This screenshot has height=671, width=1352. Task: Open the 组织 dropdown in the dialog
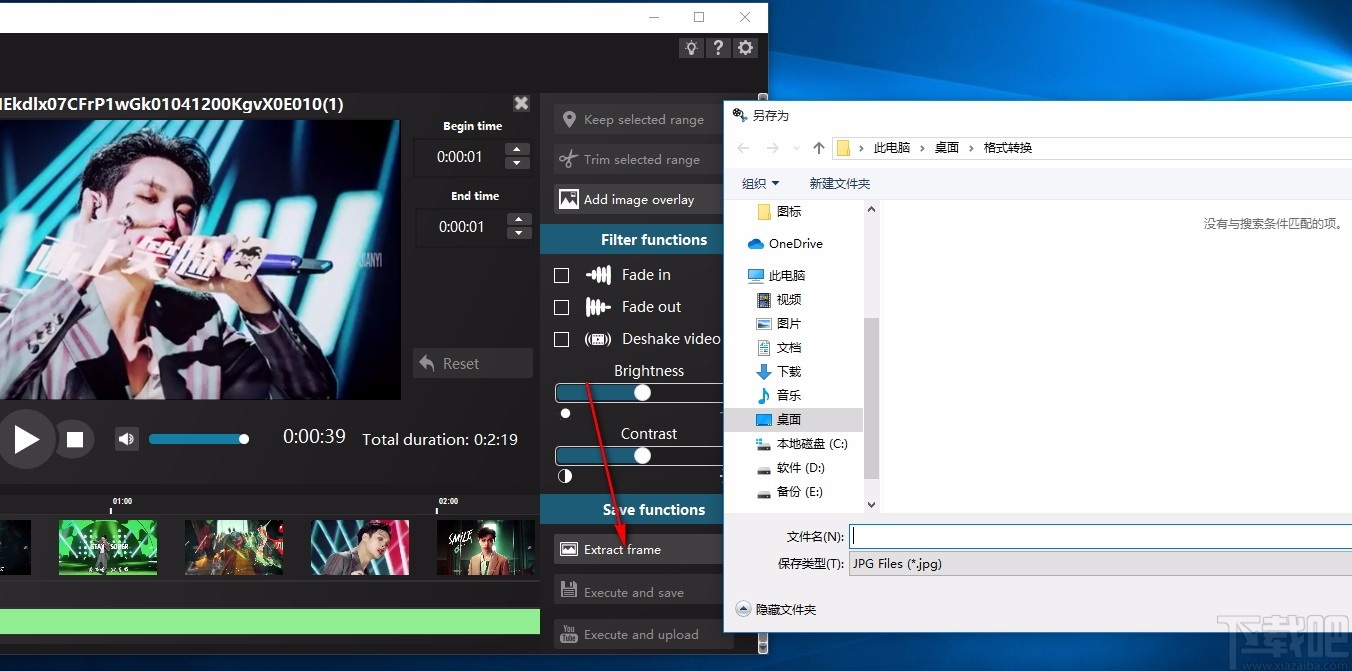pyautogui.click(x=760, y=183)
